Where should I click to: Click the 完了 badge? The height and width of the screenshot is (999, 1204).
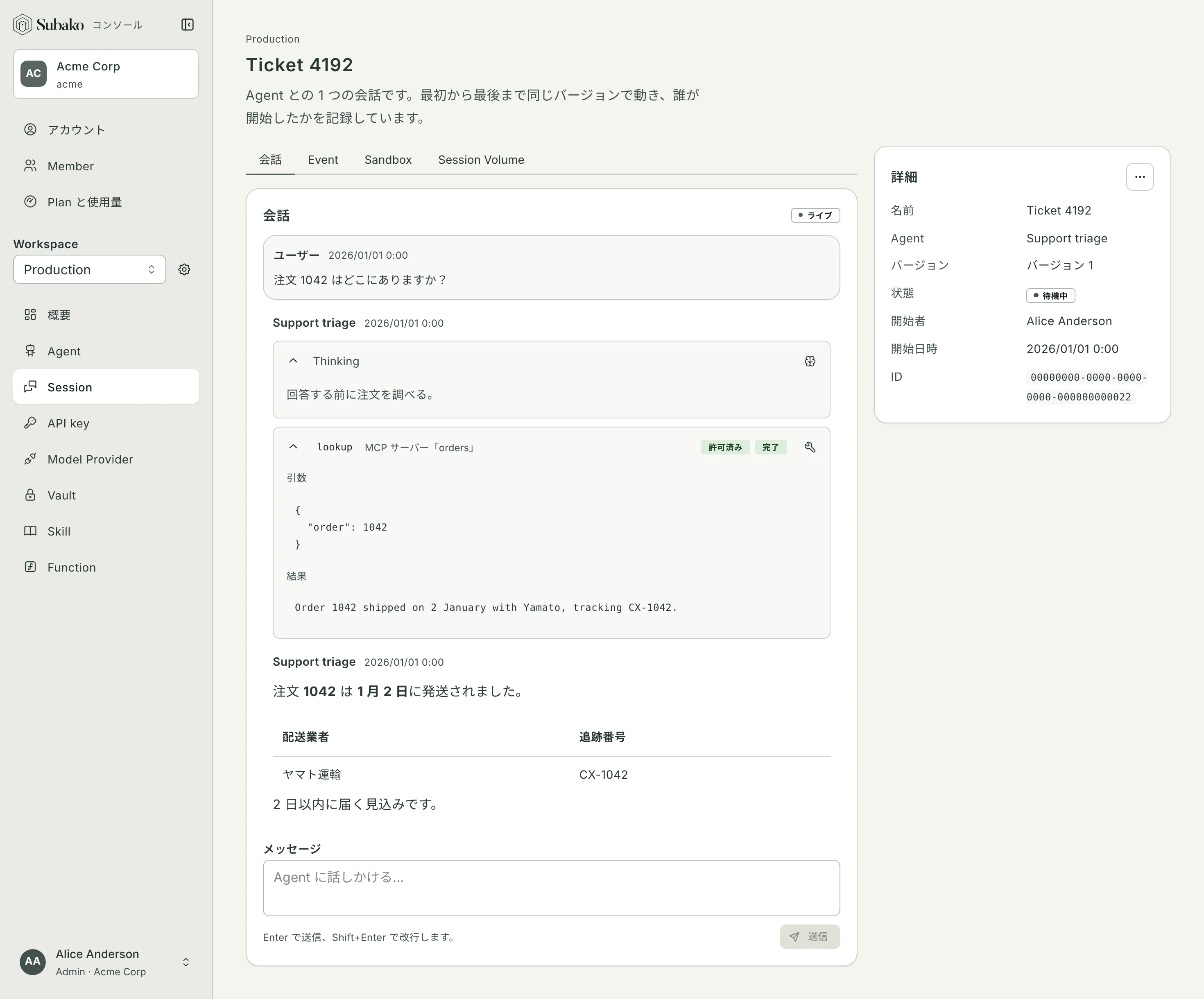tap(771, 447)
